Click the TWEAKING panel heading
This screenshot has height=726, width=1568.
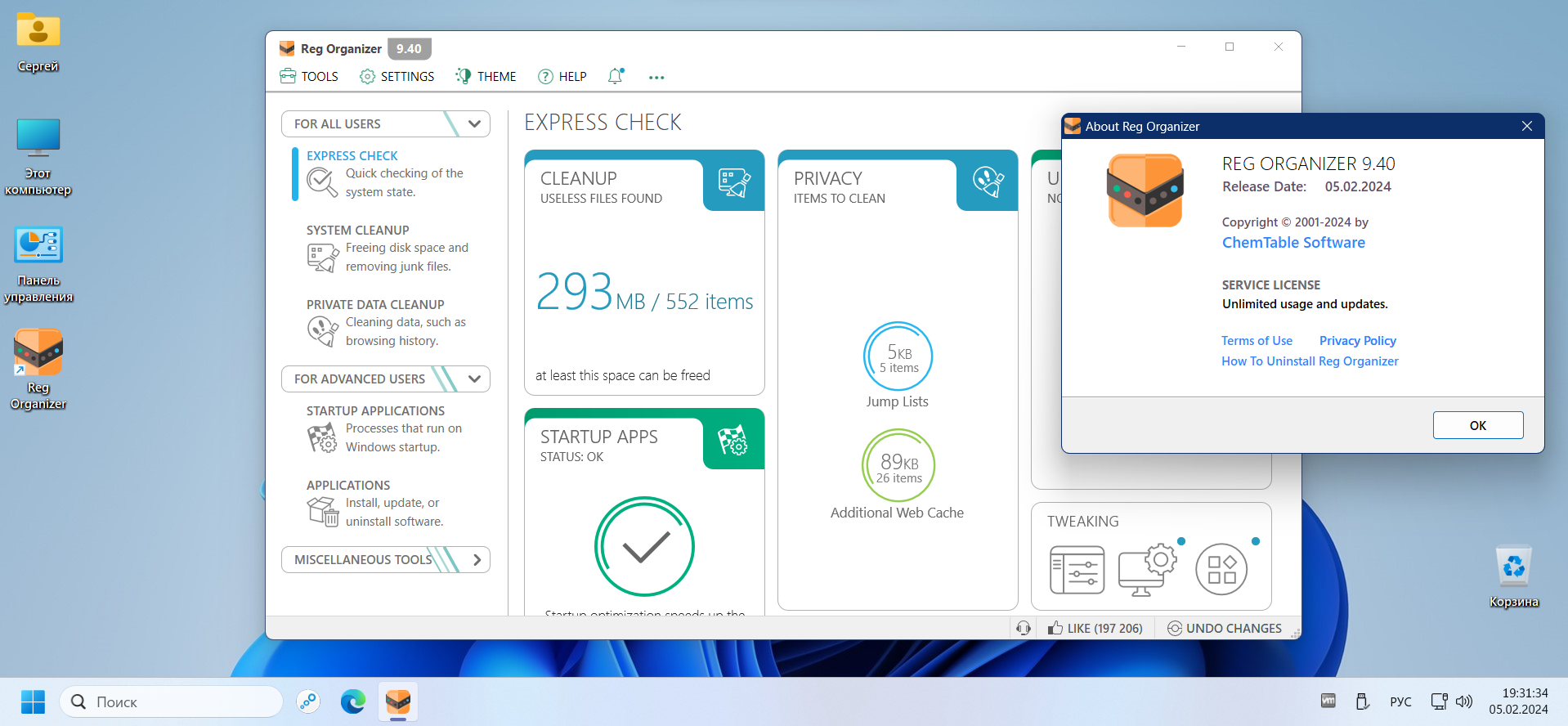point(1083,521)
